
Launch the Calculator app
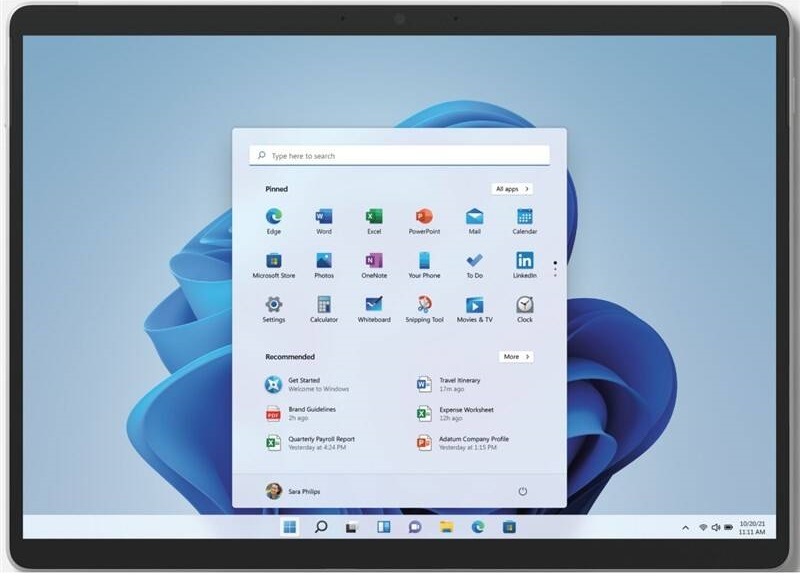pos(324,309)
